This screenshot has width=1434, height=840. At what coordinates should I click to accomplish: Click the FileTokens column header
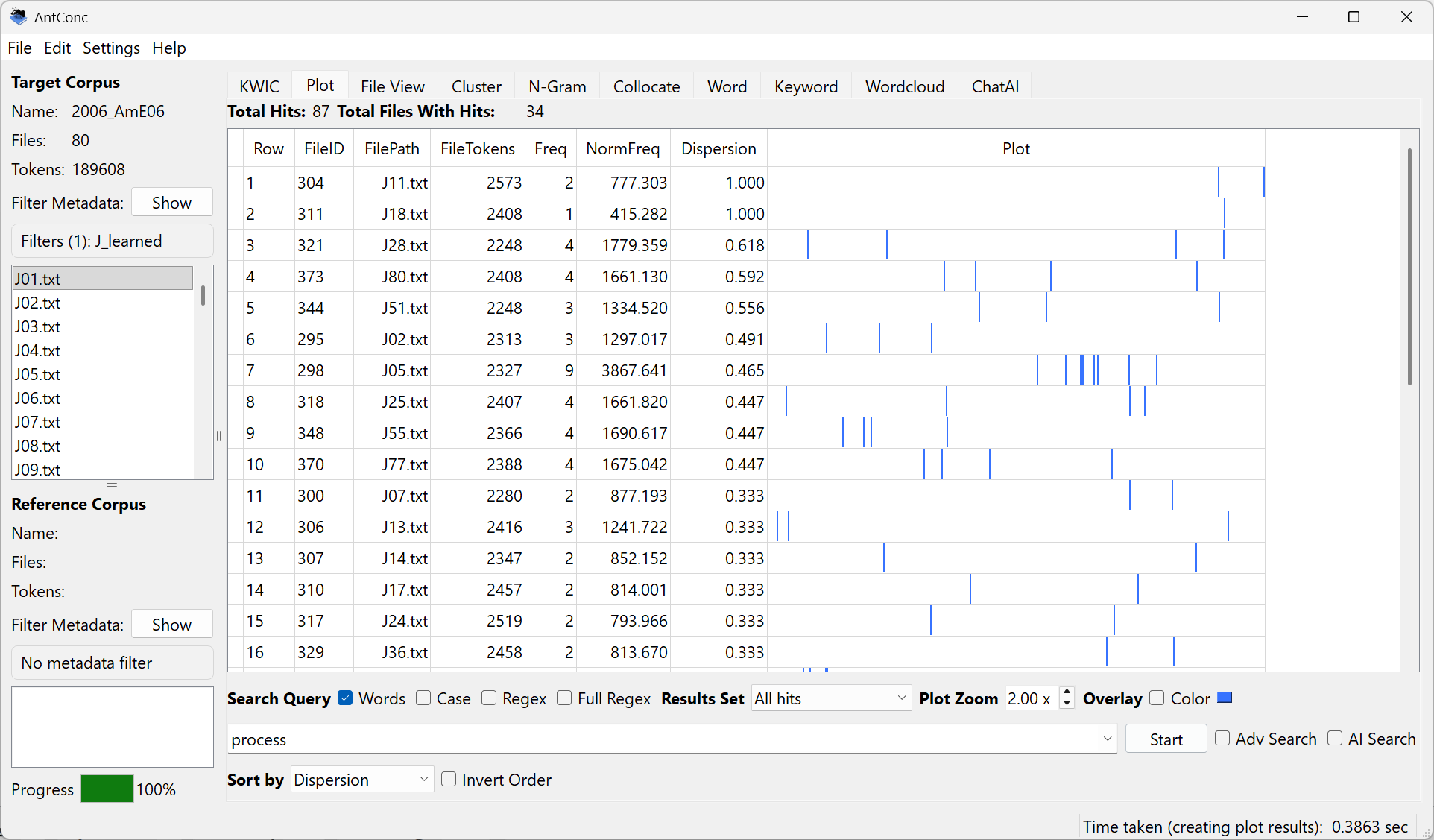pos(478,148)
